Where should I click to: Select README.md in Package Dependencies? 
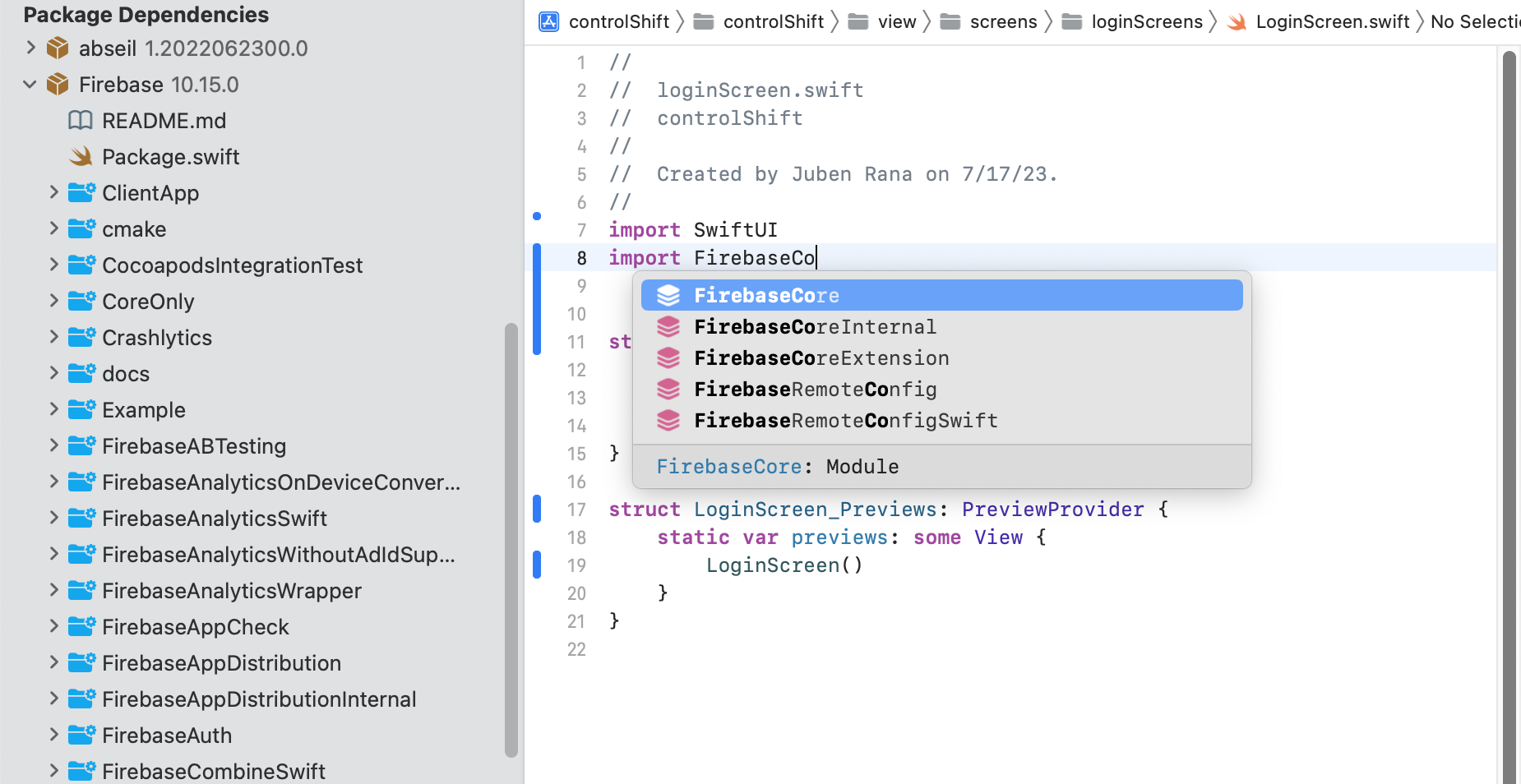(x=164, y=121)
